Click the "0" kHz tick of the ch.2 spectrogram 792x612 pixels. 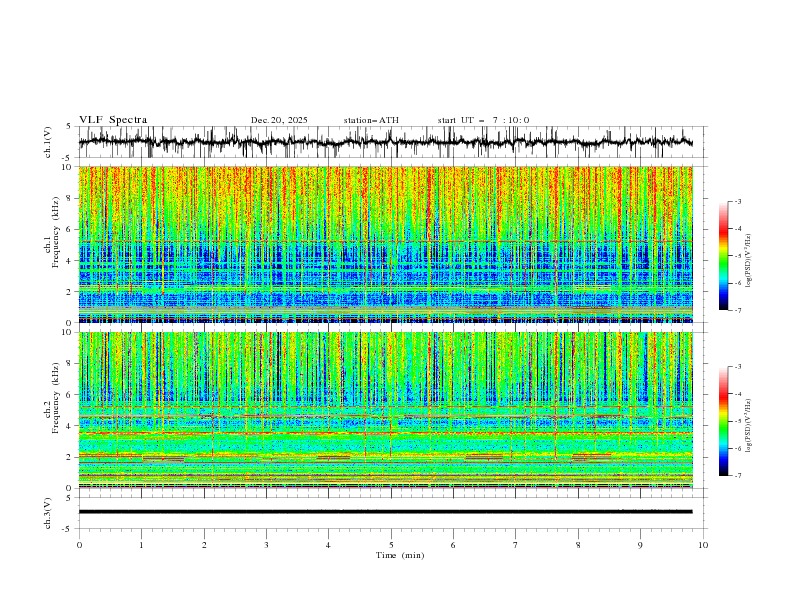71,488
